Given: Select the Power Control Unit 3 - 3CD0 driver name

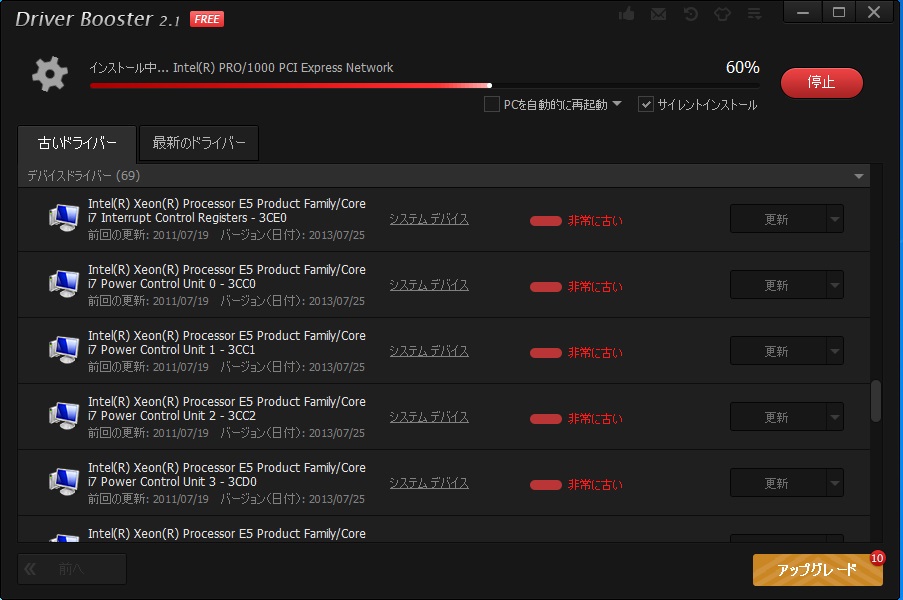Looking at the screenshot, I should point(227,474).
